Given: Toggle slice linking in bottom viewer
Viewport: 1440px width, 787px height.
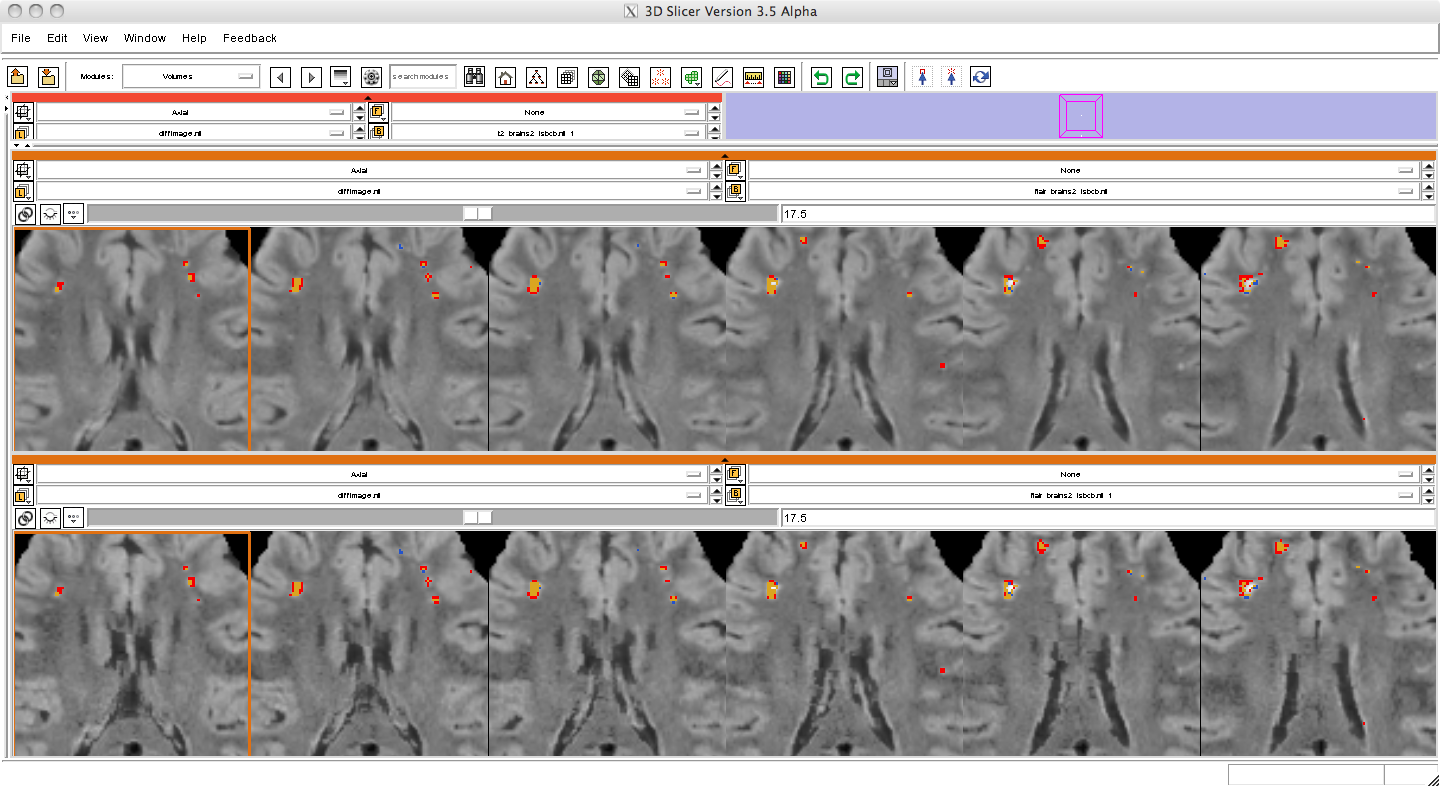Looking at the screenshot, I should tap(24, 518).
